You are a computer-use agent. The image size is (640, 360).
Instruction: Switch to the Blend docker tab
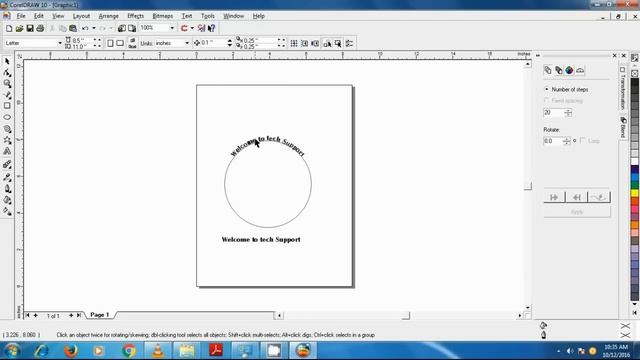click(623, 127)
